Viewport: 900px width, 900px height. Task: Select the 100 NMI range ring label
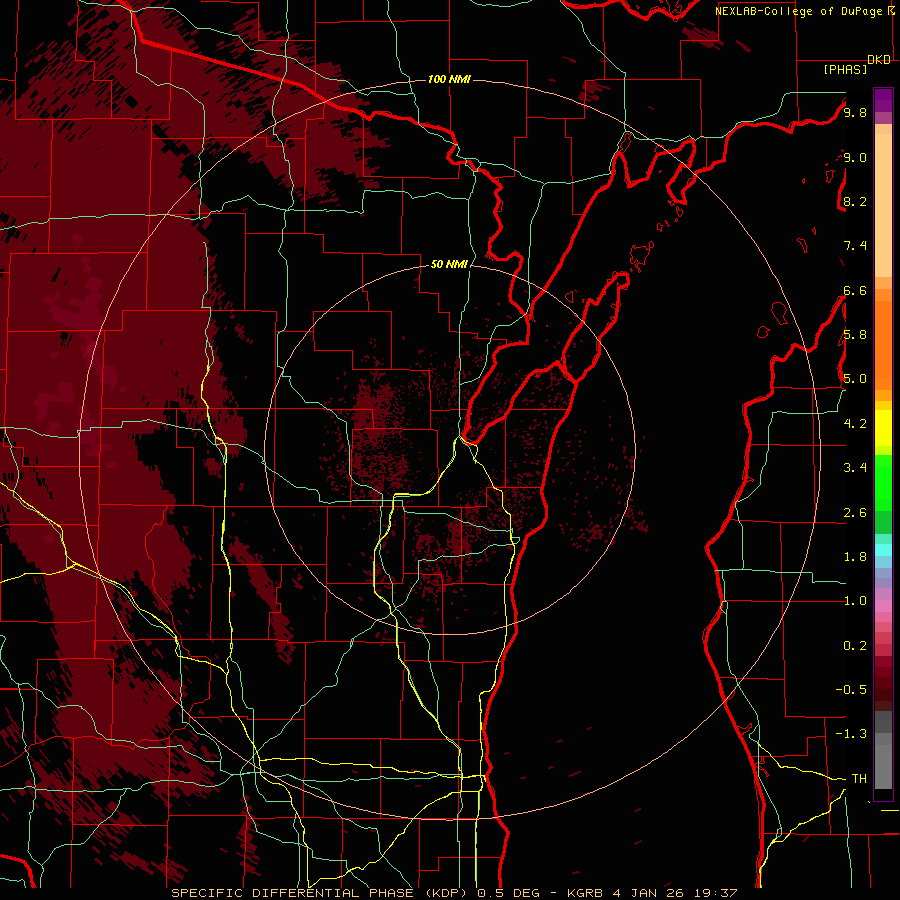click(449, 79)
